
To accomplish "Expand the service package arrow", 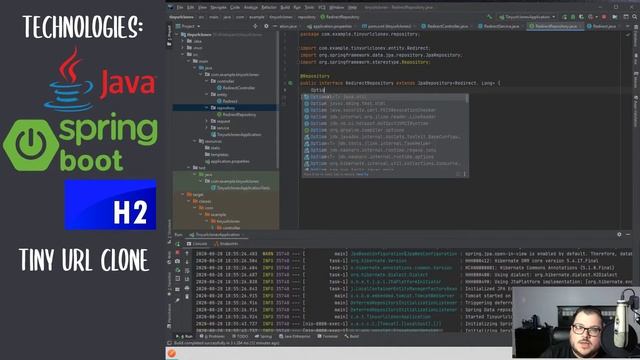I will [x=207, y=128].
